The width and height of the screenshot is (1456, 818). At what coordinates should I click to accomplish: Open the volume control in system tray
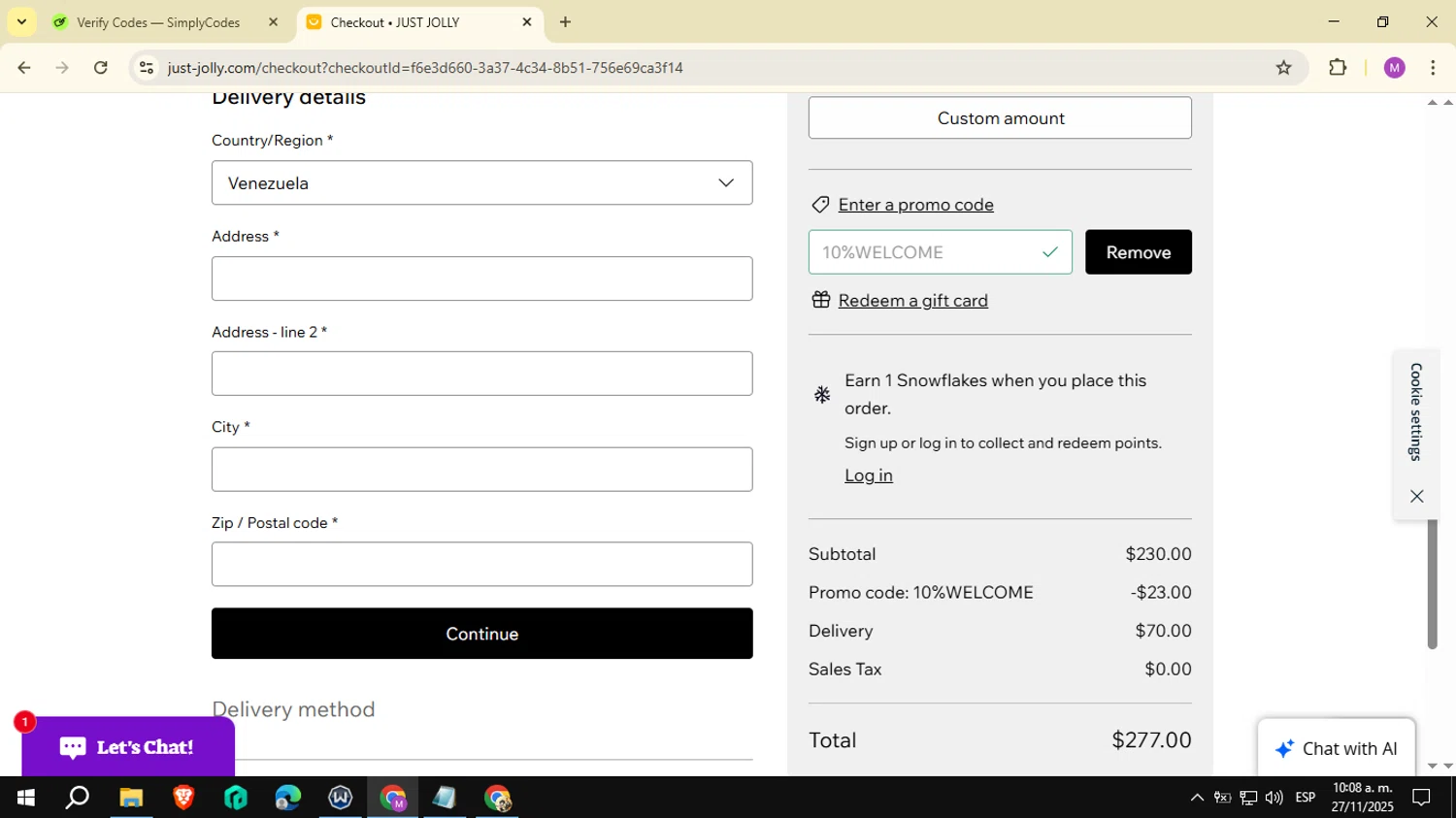coord(1274,798)
